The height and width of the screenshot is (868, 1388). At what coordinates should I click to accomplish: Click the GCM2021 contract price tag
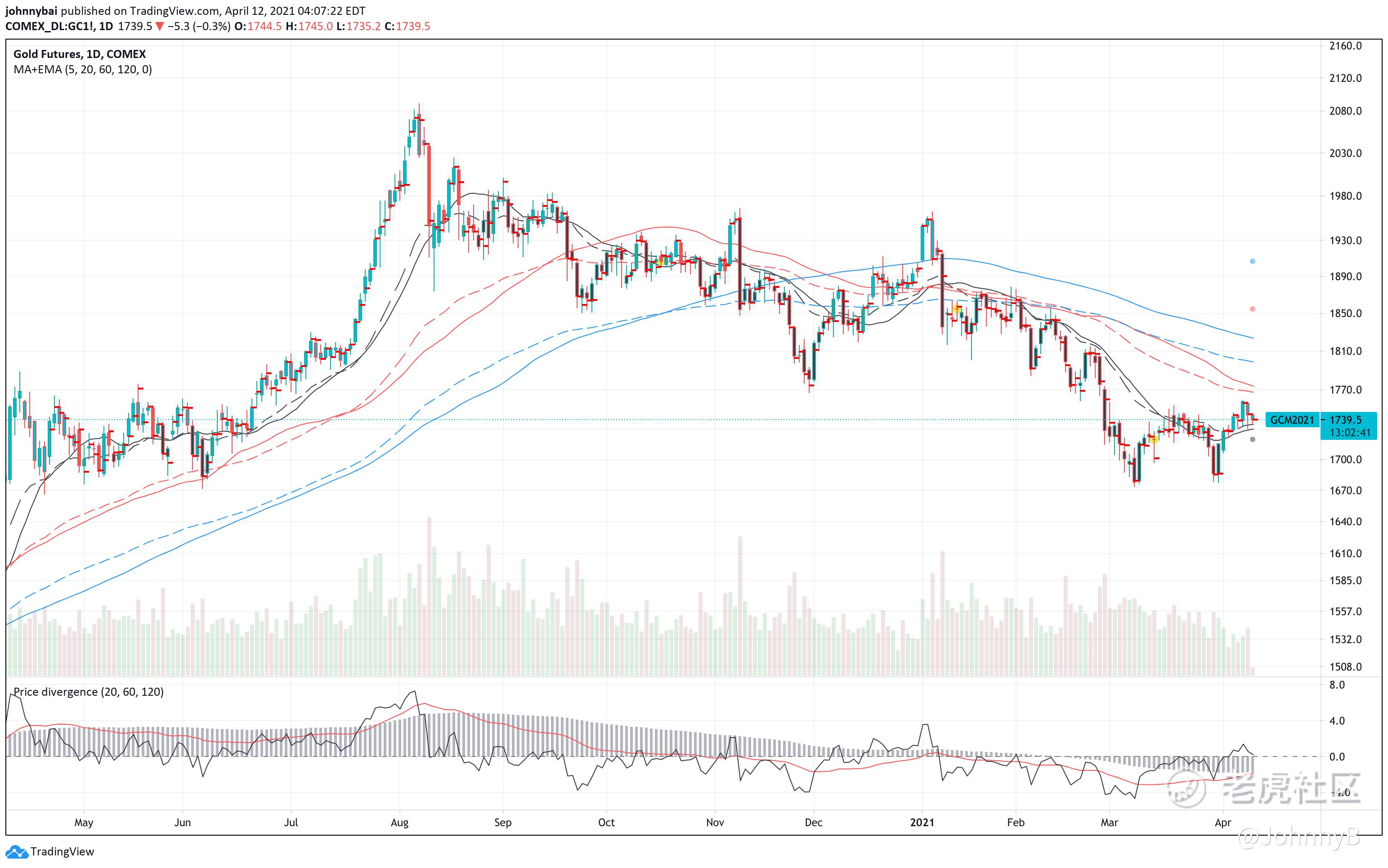(x=1292, y=420)
